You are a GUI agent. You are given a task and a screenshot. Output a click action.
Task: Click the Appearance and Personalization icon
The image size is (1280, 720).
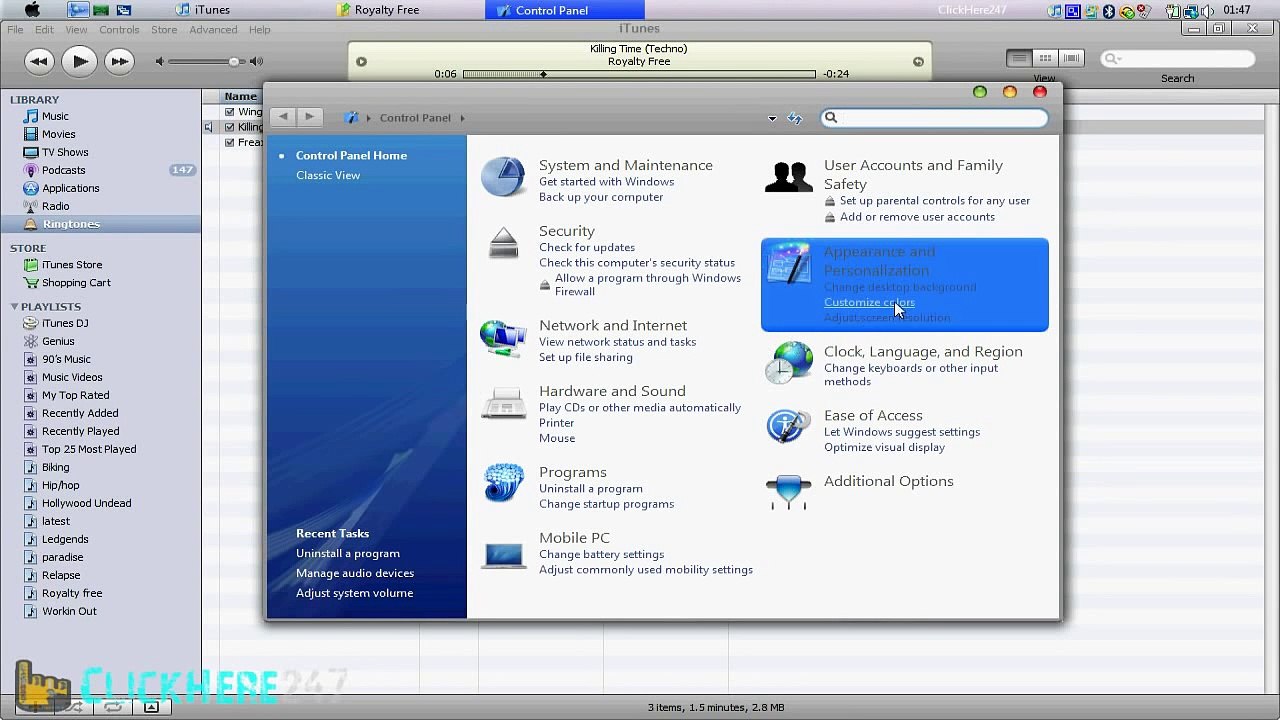[789, 264]
